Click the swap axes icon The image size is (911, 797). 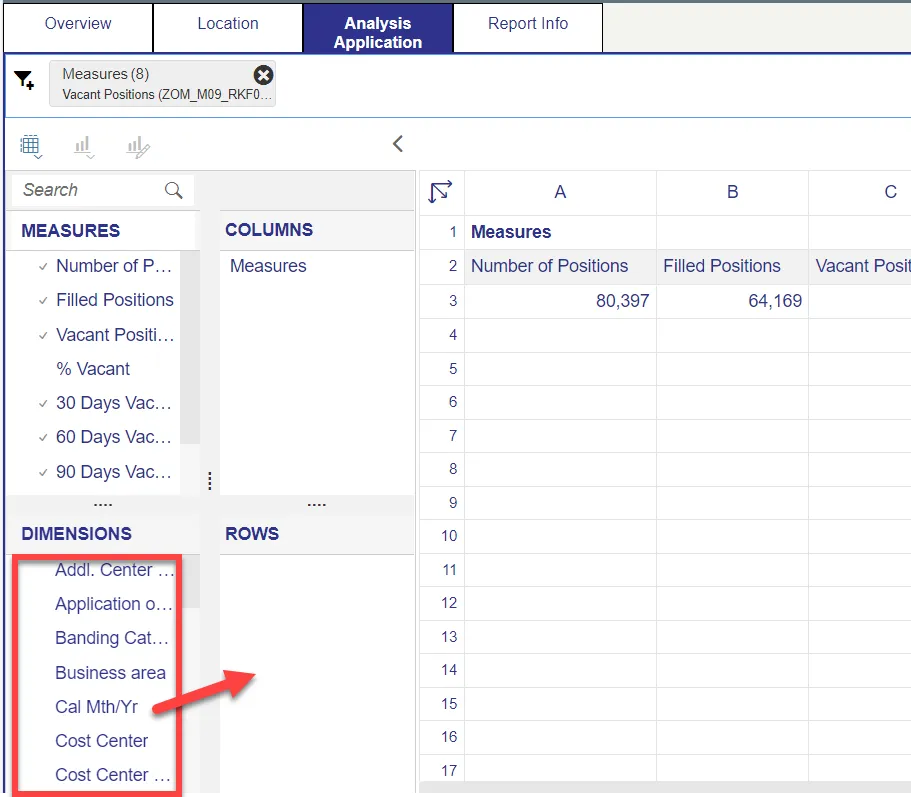440,191
